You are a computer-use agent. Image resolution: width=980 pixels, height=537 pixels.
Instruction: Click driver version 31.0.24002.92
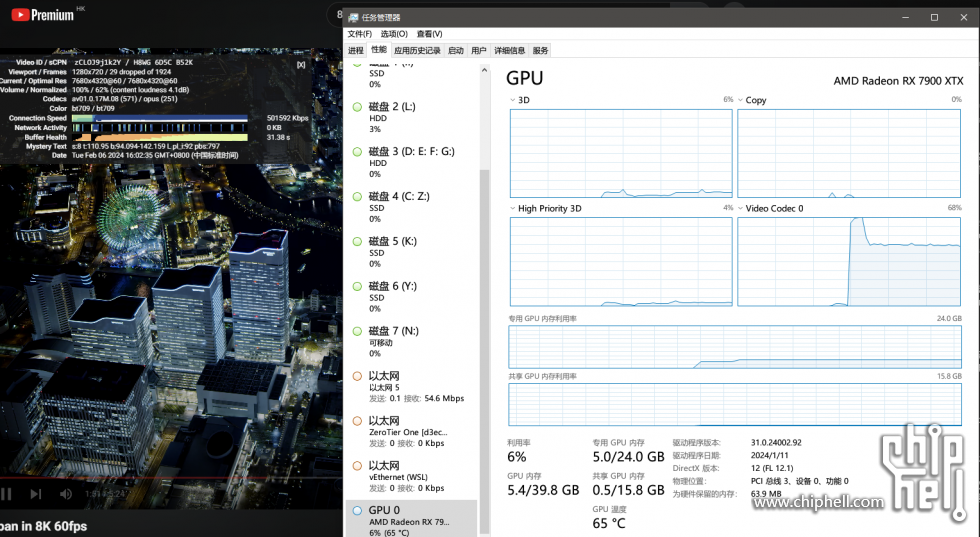click(x=776, y=443)
